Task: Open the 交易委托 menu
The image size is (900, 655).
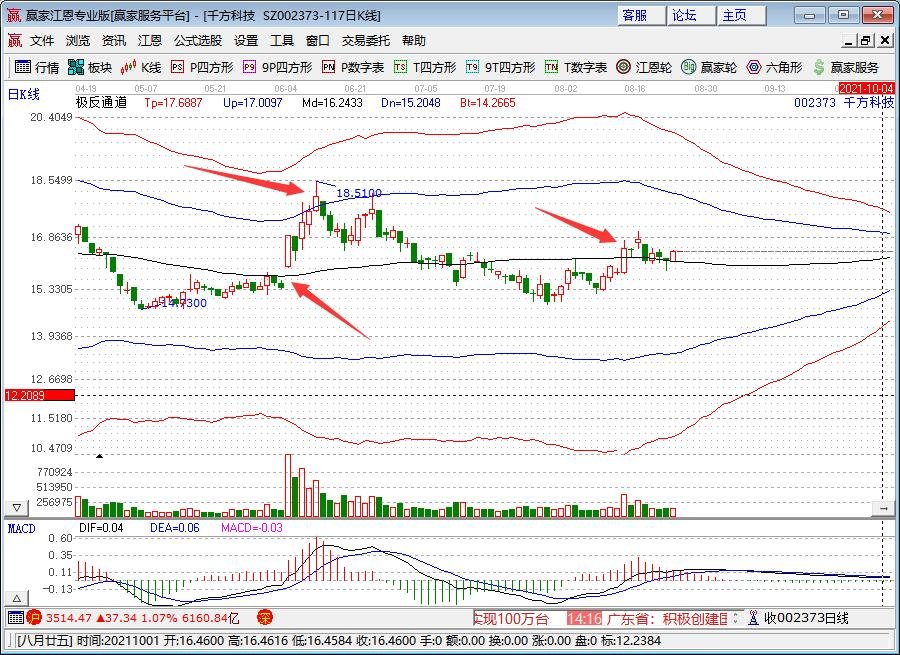Action: point(366,41)
